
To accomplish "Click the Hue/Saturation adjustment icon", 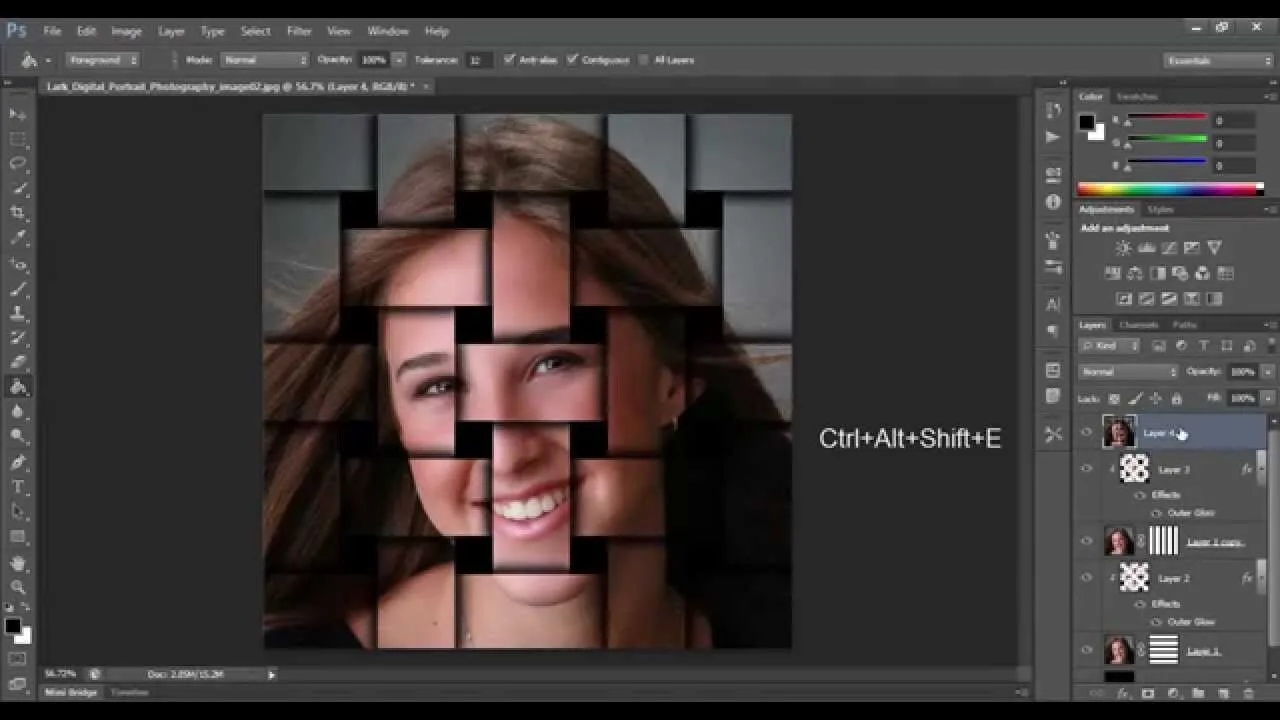I will click(1112, 273).
